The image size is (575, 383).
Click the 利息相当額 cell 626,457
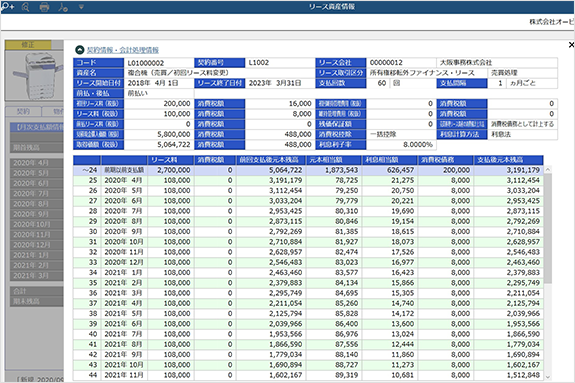point(389,170)
